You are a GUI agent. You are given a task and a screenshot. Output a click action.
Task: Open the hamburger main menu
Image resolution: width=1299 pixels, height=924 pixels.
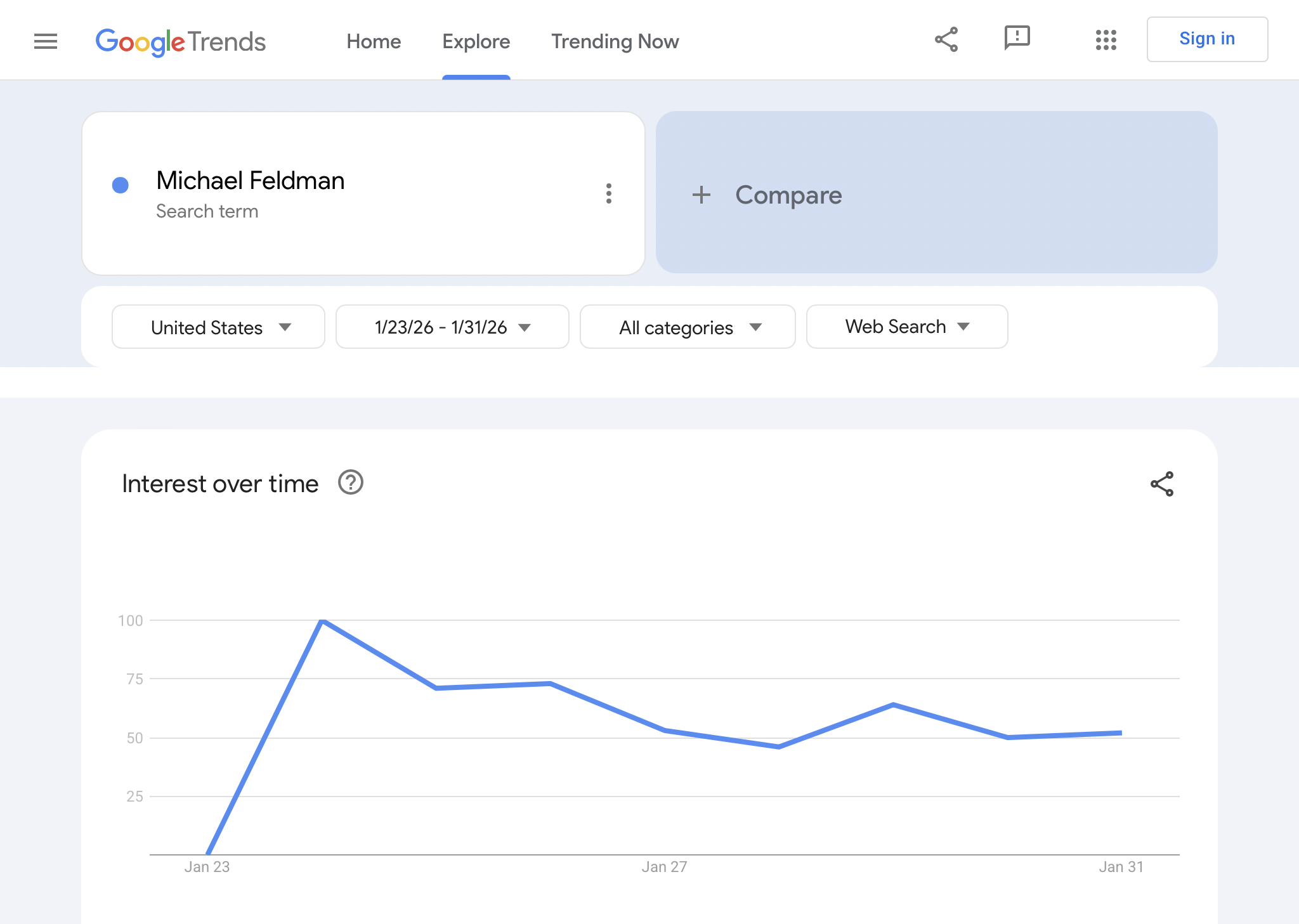pos(46,41)
